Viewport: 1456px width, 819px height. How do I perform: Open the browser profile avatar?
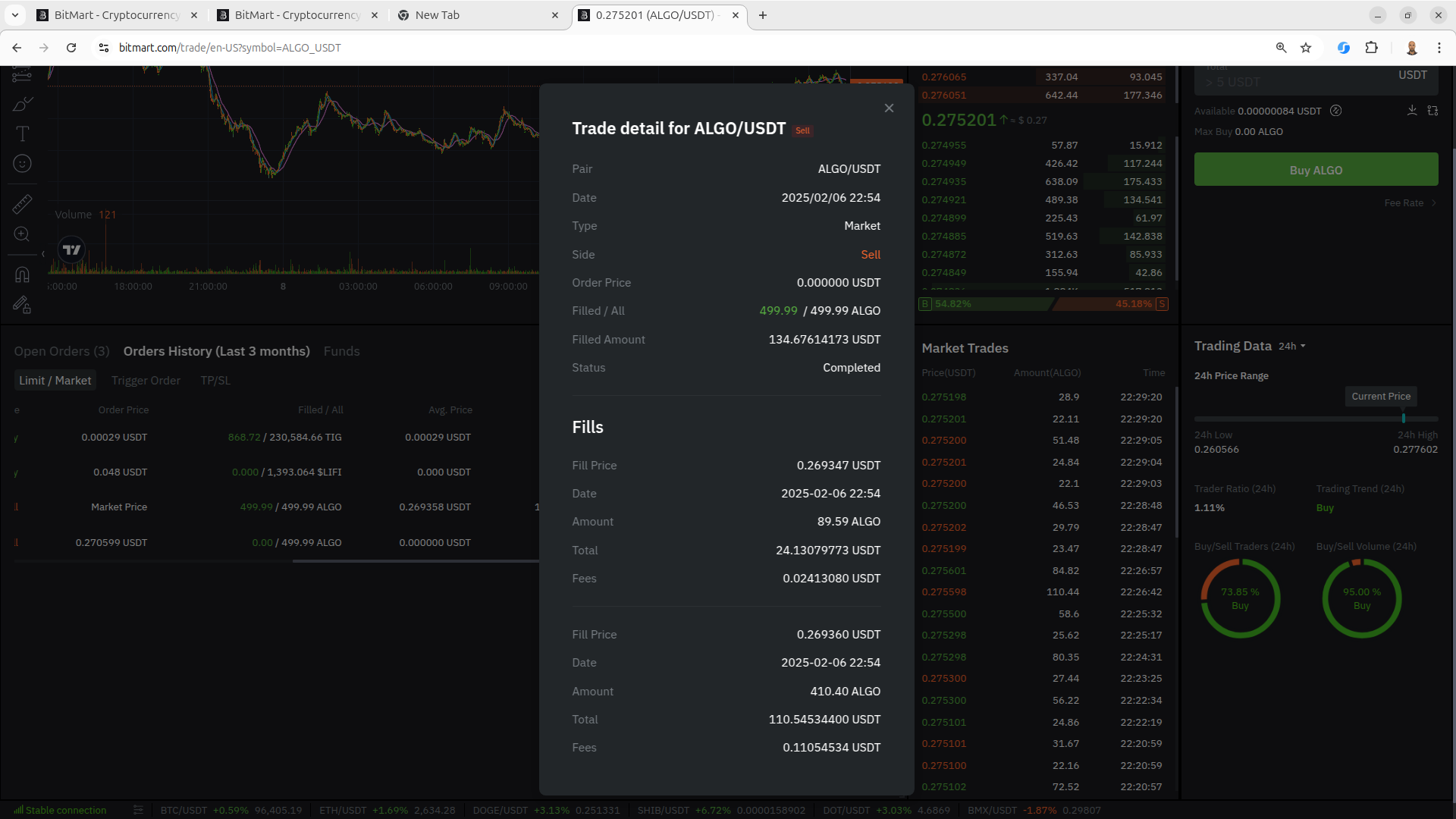[x=1412, y=48]
